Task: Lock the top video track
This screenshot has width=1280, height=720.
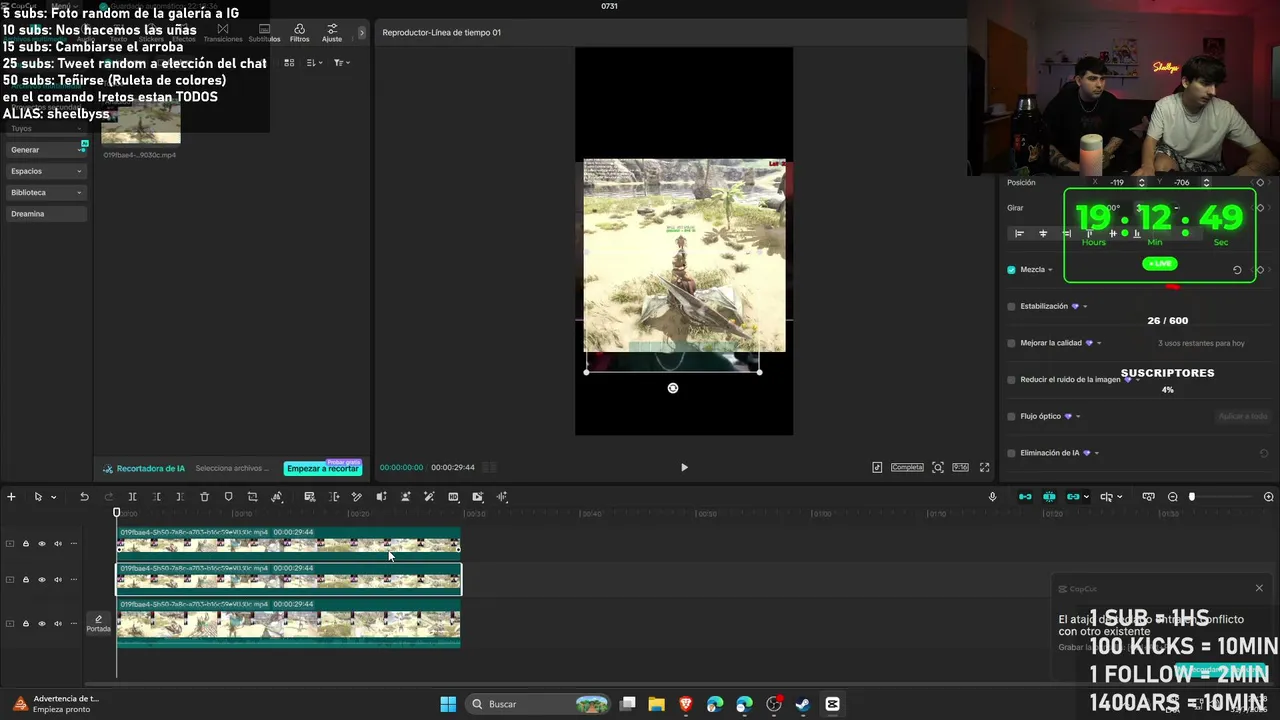Action: point(26,544)
